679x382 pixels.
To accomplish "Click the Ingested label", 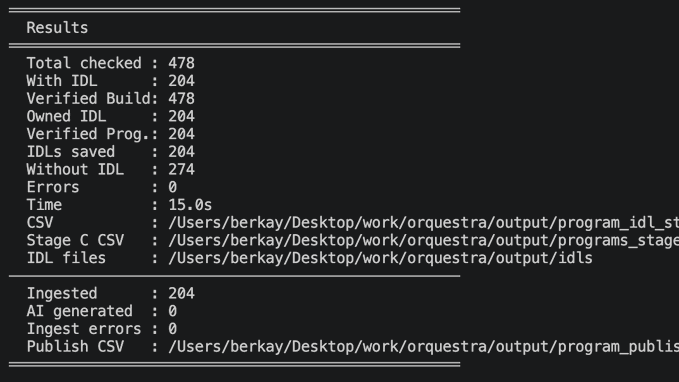I will pos(62,294).
